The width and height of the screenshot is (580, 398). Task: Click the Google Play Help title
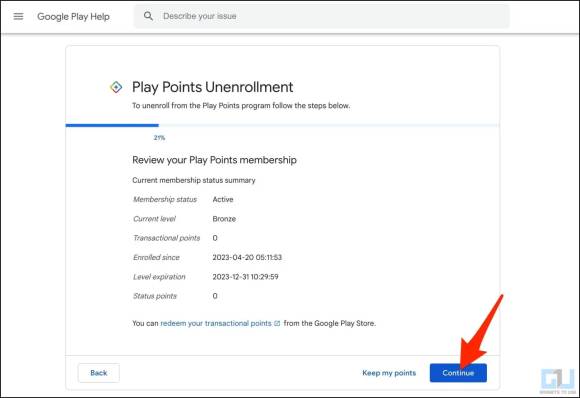(73, 17)
